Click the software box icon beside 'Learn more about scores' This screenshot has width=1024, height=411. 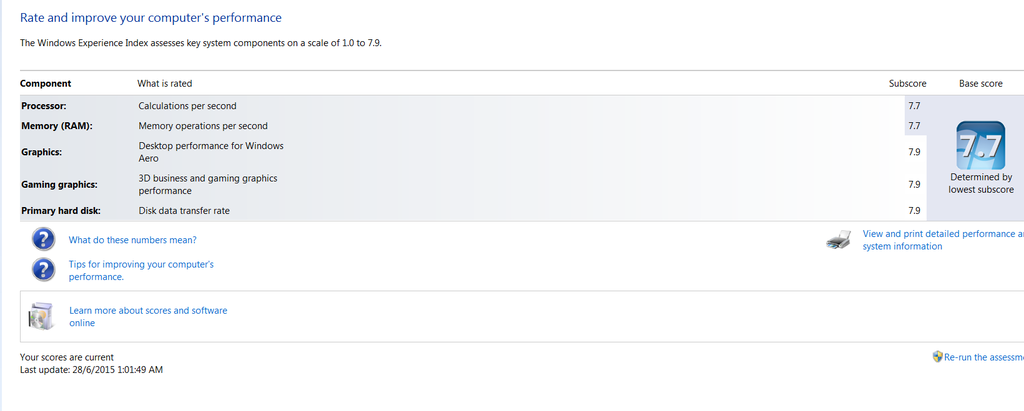(41, 316)
